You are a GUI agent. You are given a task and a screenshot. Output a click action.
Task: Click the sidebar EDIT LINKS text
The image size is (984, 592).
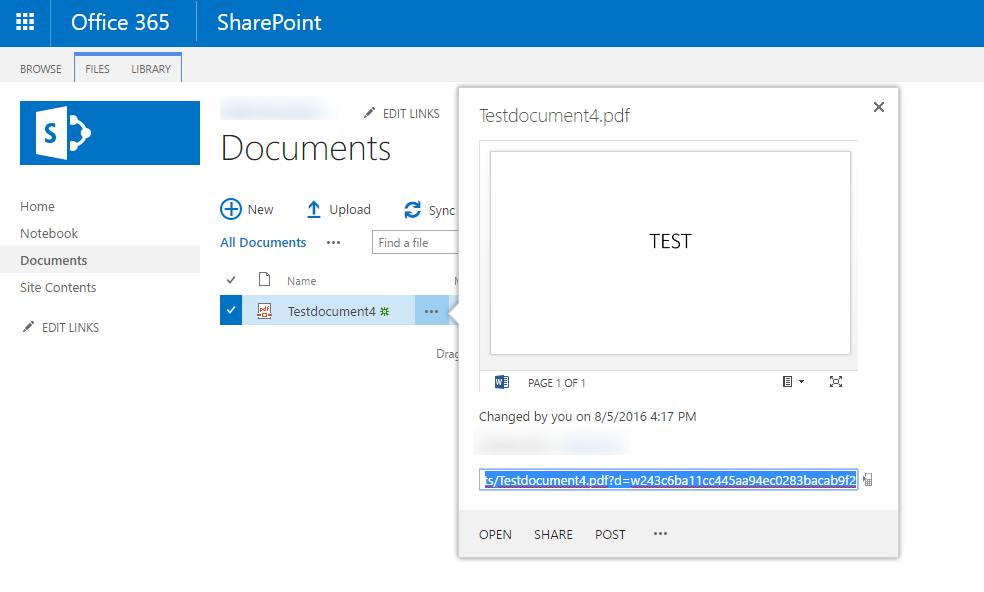point(70,327)
